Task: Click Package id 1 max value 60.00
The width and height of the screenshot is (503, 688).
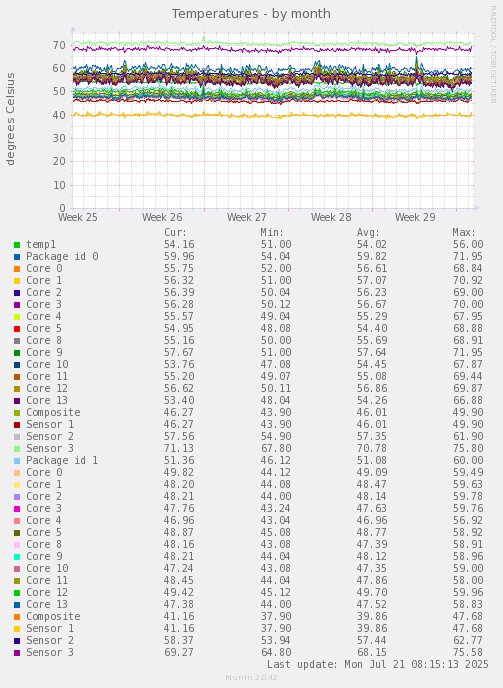Action: 468,460
